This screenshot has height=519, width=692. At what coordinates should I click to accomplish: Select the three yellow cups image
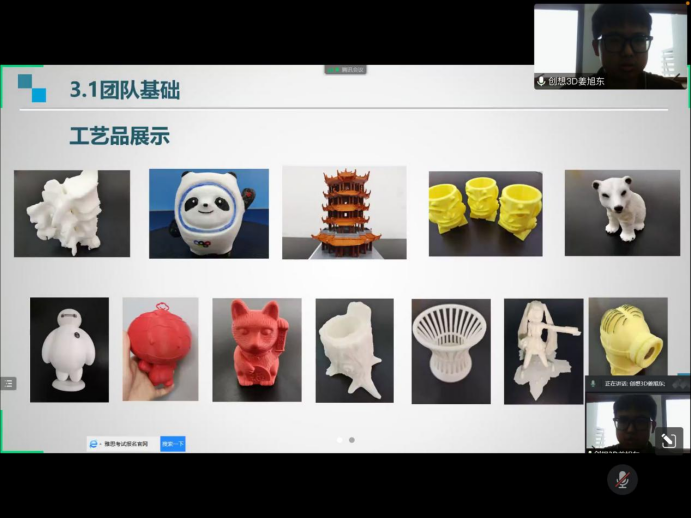coord(485,214)
